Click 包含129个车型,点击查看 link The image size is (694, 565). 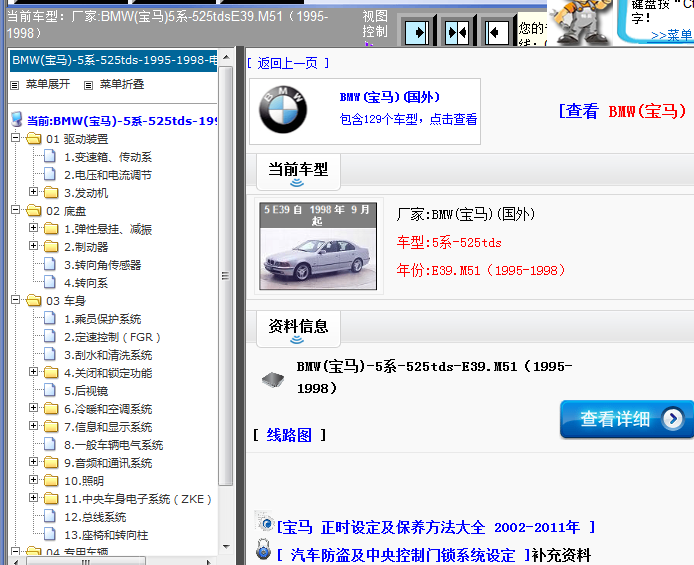click(408, 119)
